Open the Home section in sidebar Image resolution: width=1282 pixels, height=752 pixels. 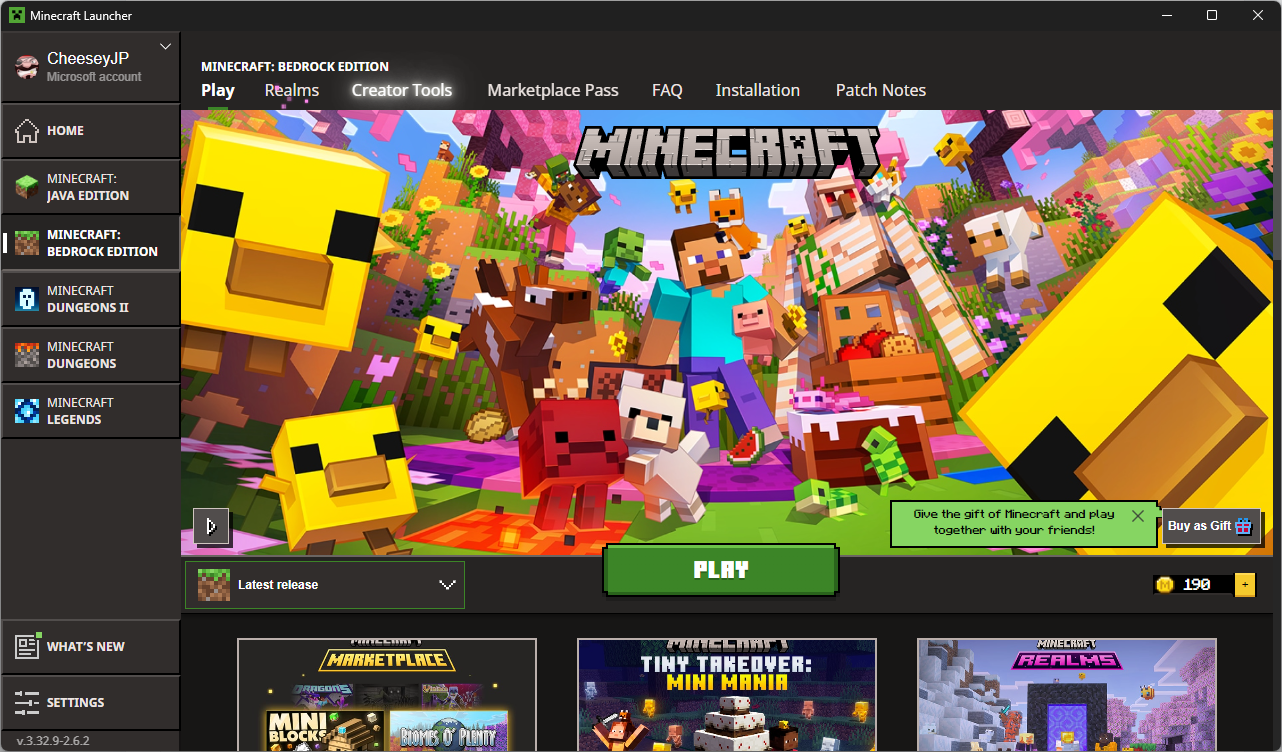tap(91, 131)
